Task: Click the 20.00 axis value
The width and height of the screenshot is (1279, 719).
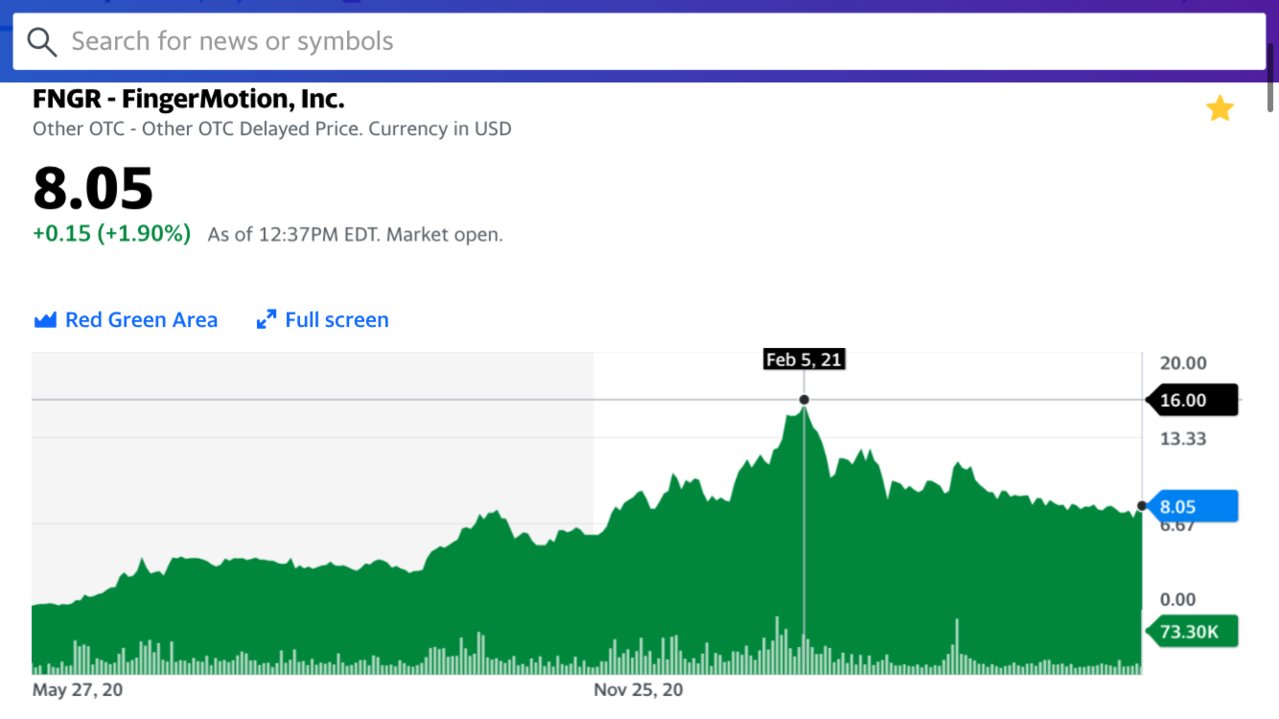Action: click(1183, 363)
